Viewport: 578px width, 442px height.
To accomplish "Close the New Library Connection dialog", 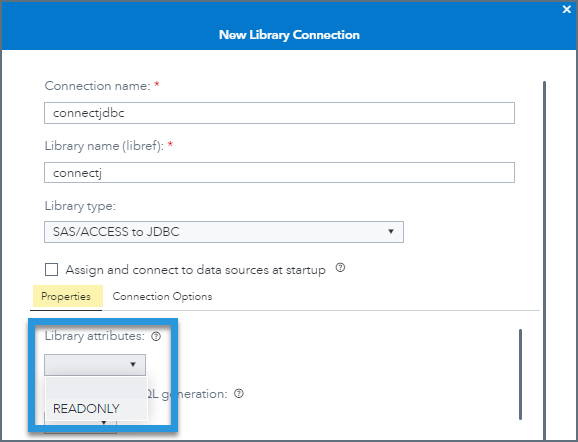I will 567,9.
